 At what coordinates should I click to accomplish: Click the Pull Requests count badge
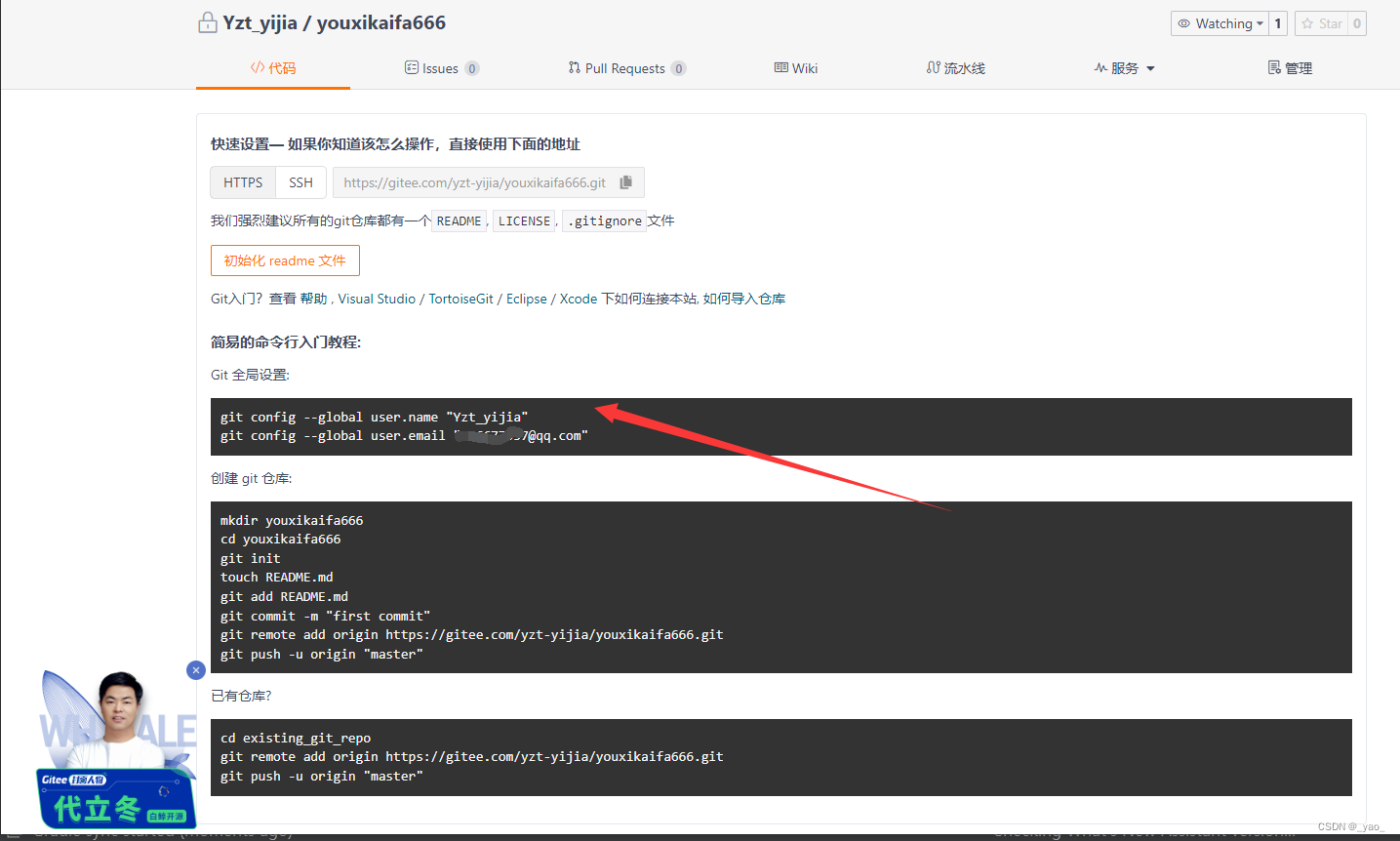[679, 68]
